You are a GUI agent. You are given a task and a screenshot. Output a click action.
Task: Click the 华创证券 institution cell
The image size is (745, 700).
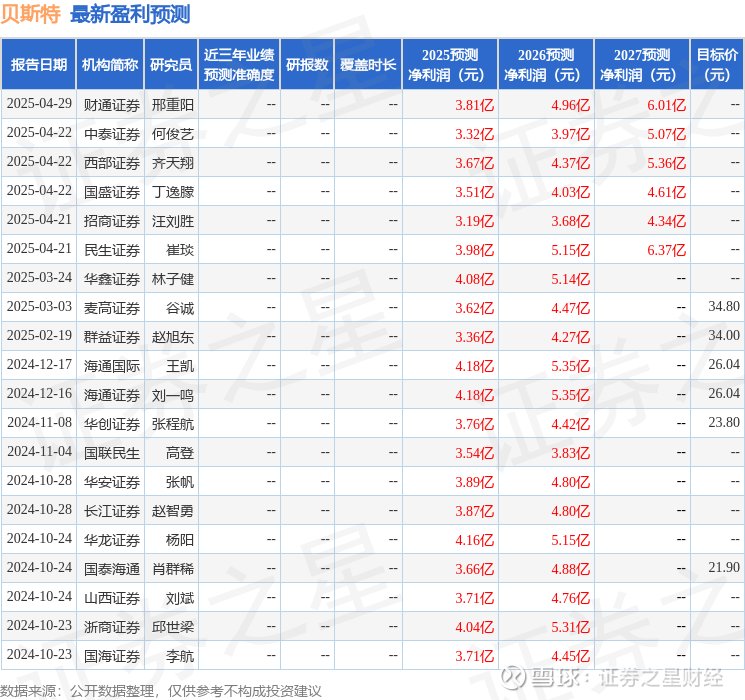click(112, 424)
